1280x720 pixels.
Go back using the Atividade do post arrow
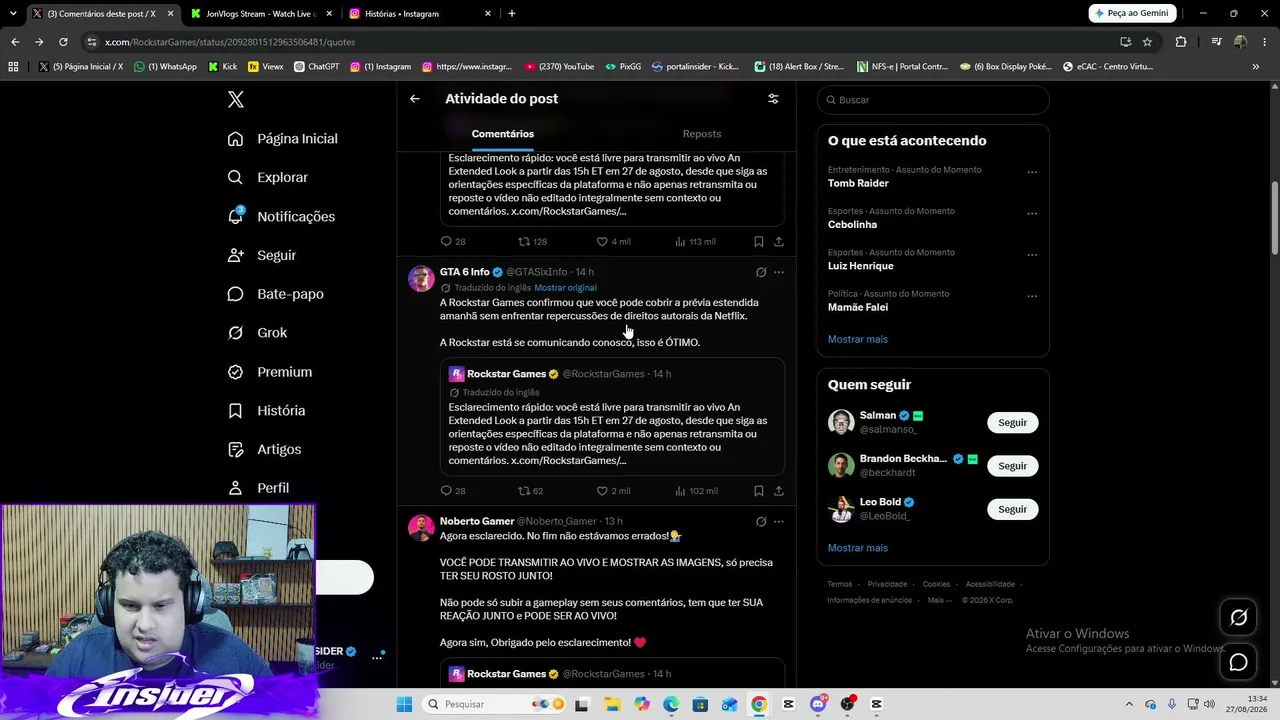(x=415, y=99)
